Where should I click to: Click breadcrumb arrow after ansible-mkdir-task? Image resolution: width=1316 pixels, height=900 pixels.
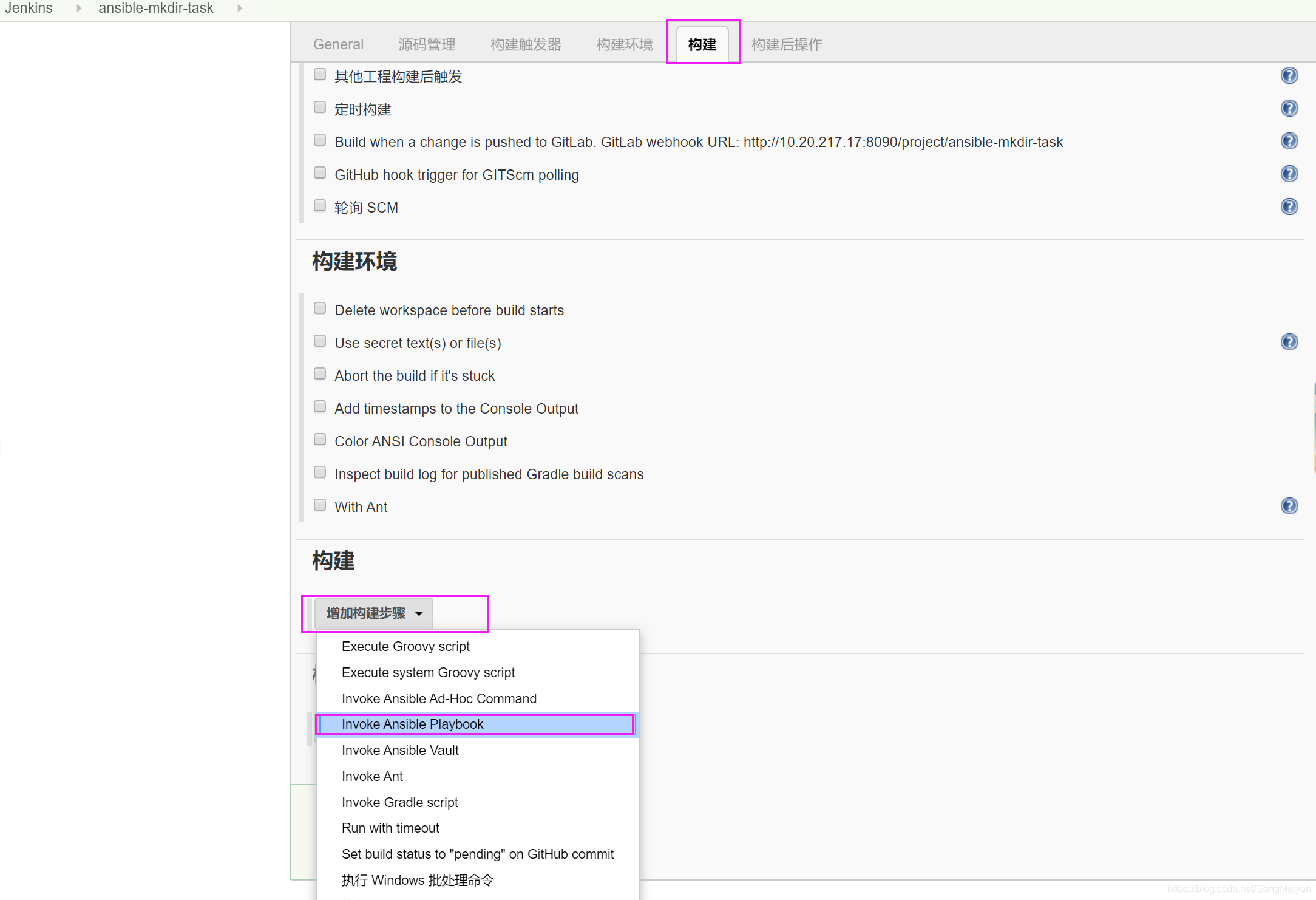(240, 8)
